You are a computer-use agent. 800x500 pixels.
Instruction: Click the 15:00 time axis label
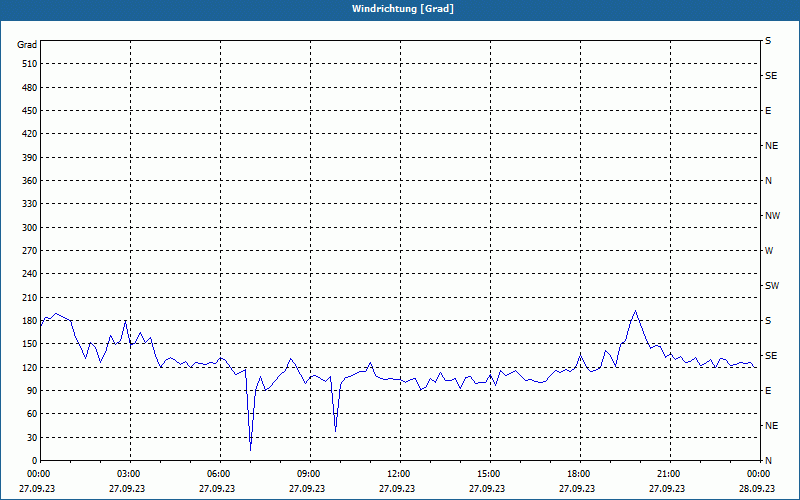[x=487, y=474]
